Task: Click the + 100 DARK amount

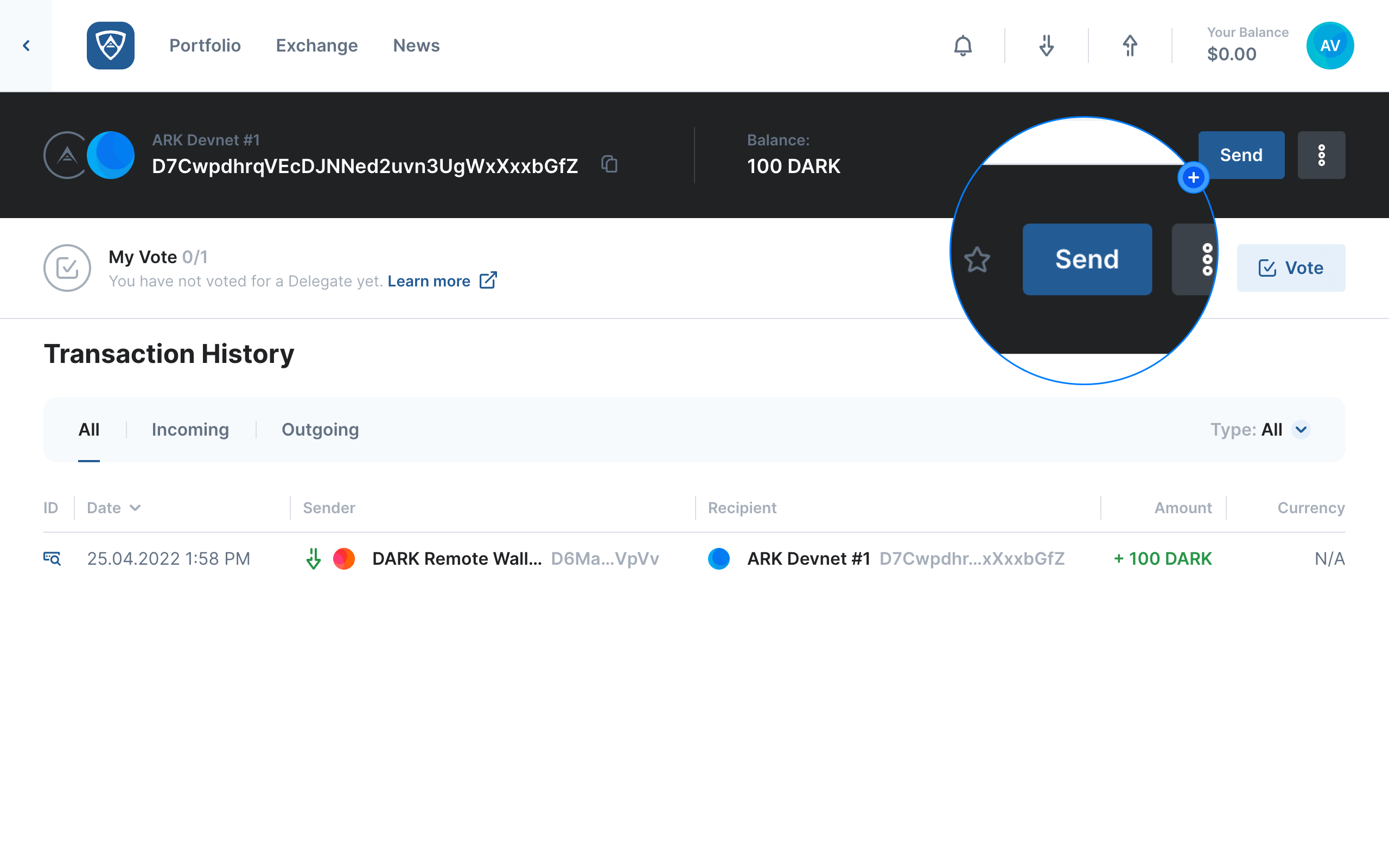Action: 1162,559
